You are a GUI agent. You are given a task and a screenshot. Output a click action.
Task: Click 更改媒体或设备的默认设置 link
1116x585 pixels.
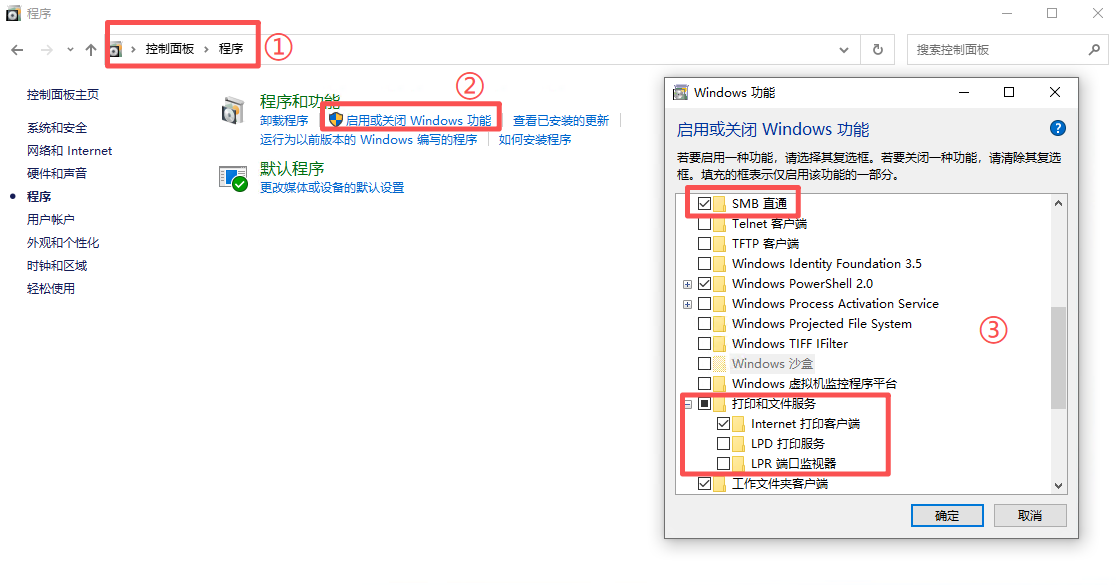coord(332,188)
